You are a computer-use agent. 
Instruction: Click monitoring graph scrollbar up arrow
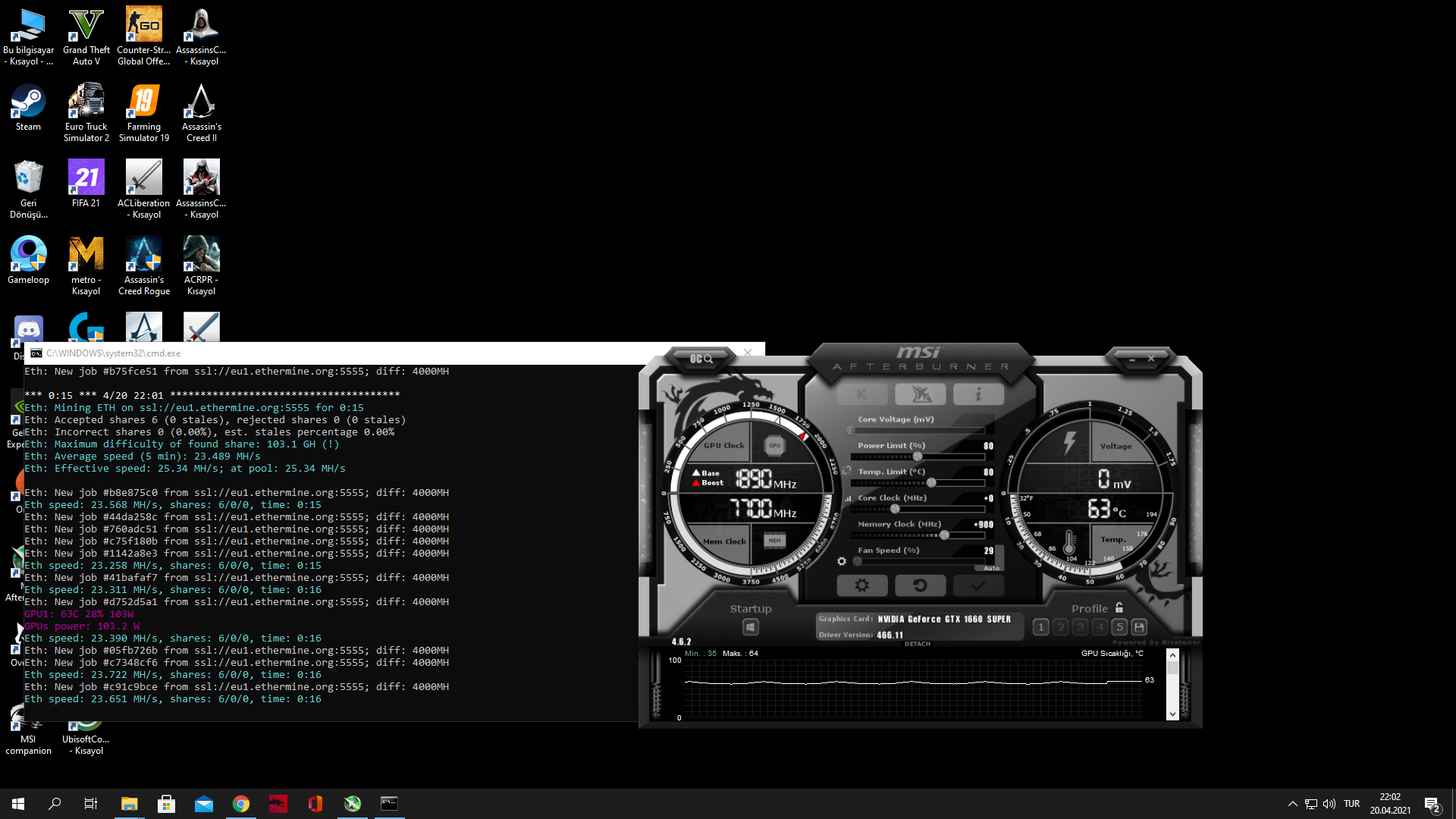pyautogui.click(x=1172, y=655)
